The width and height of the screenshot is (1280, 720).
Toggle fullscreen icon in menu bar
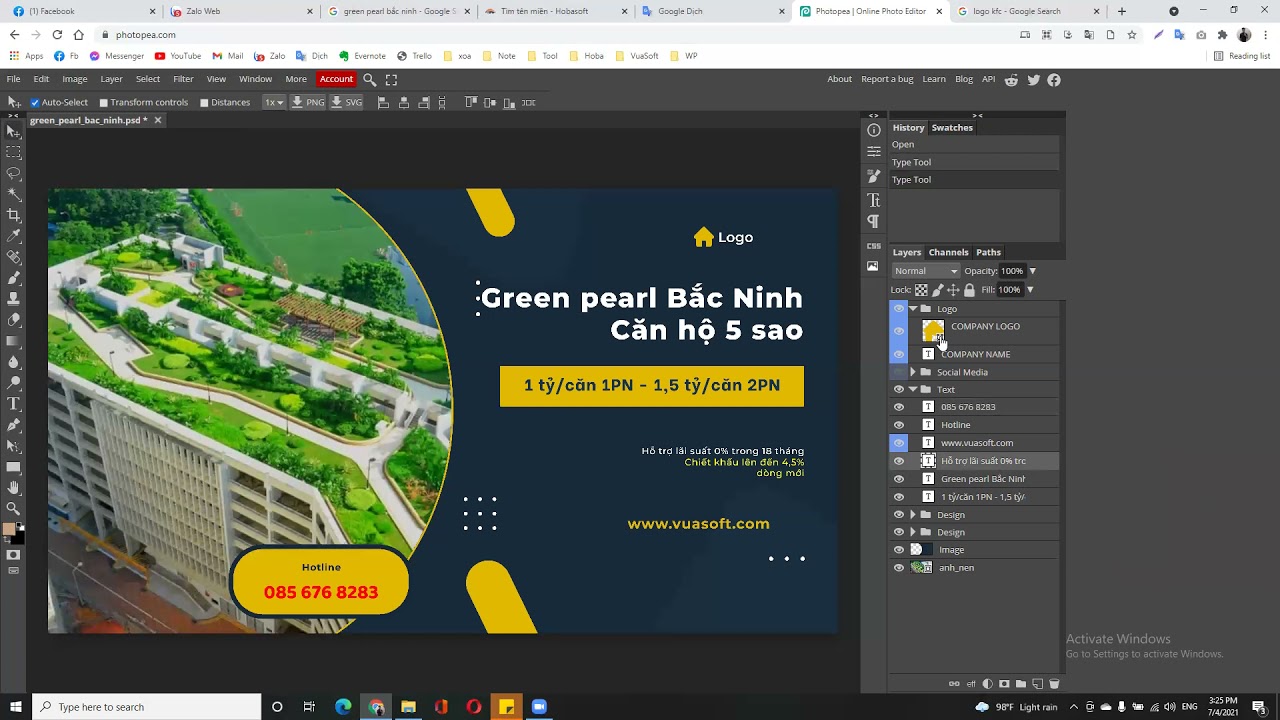click(x=392, y=79)
